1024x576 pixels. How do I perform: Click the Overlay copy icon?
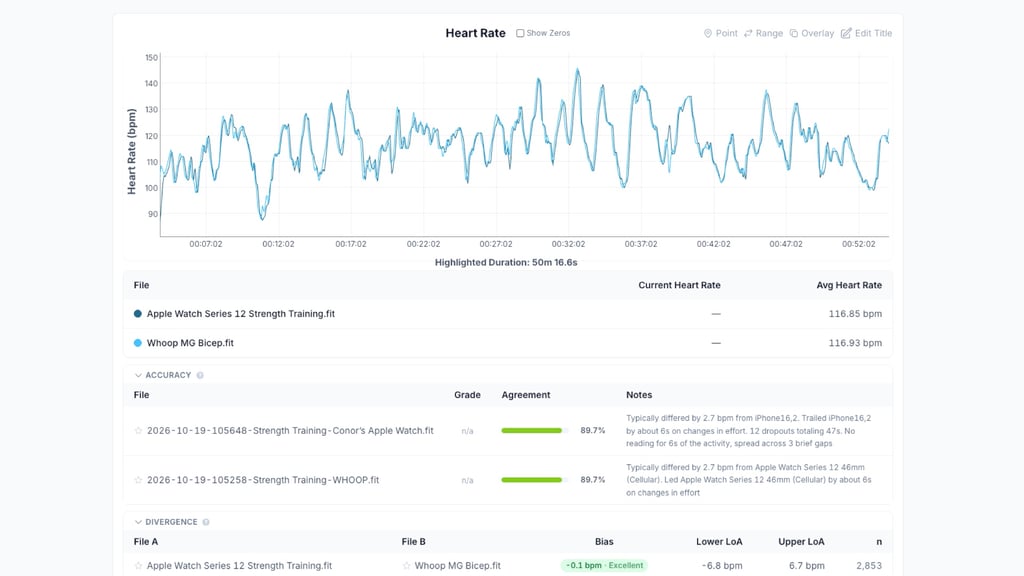click(x=793, y=33)
